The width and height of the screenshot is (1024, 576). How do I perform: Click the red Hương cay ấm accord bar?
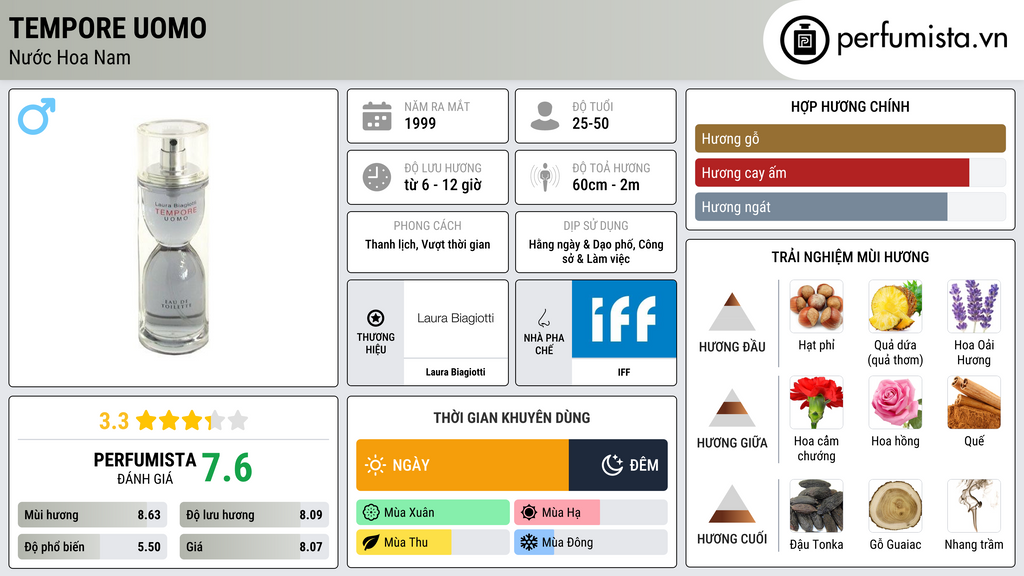[832, 173]
